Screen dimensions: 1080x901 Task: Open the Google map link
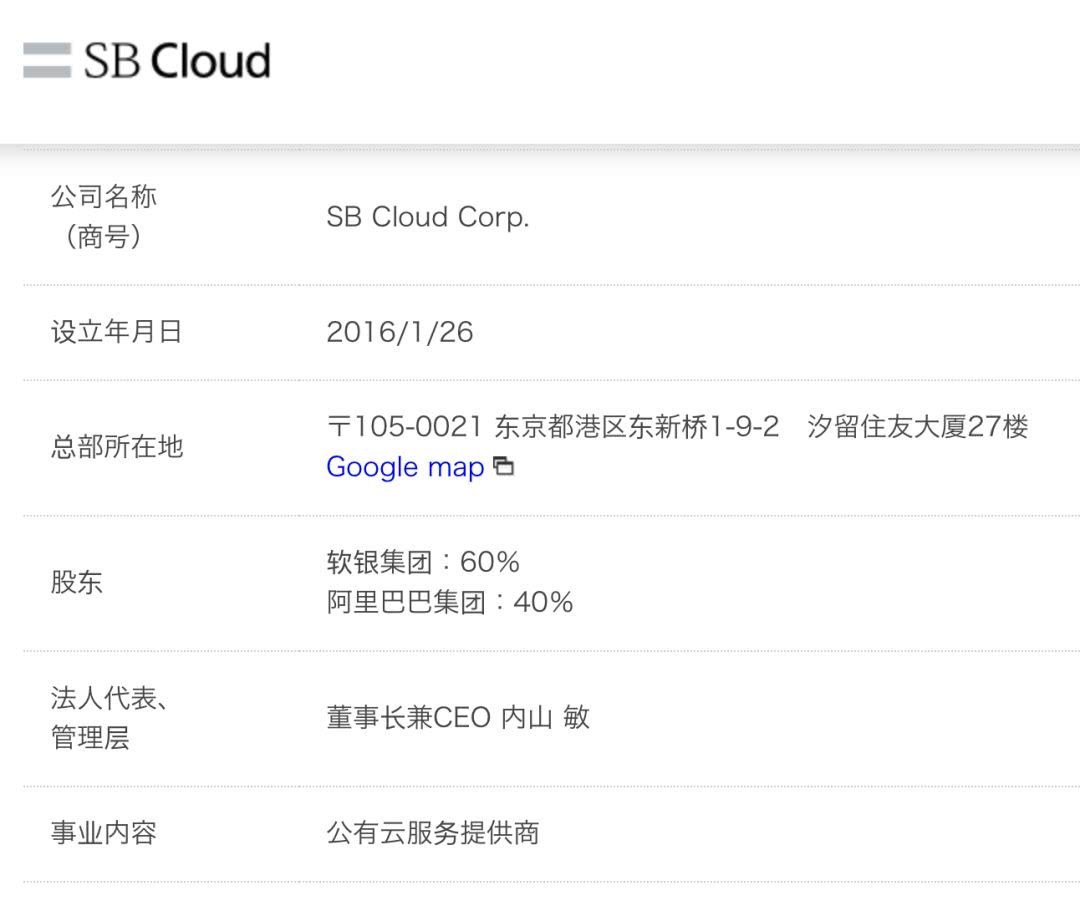coord(405,467)
